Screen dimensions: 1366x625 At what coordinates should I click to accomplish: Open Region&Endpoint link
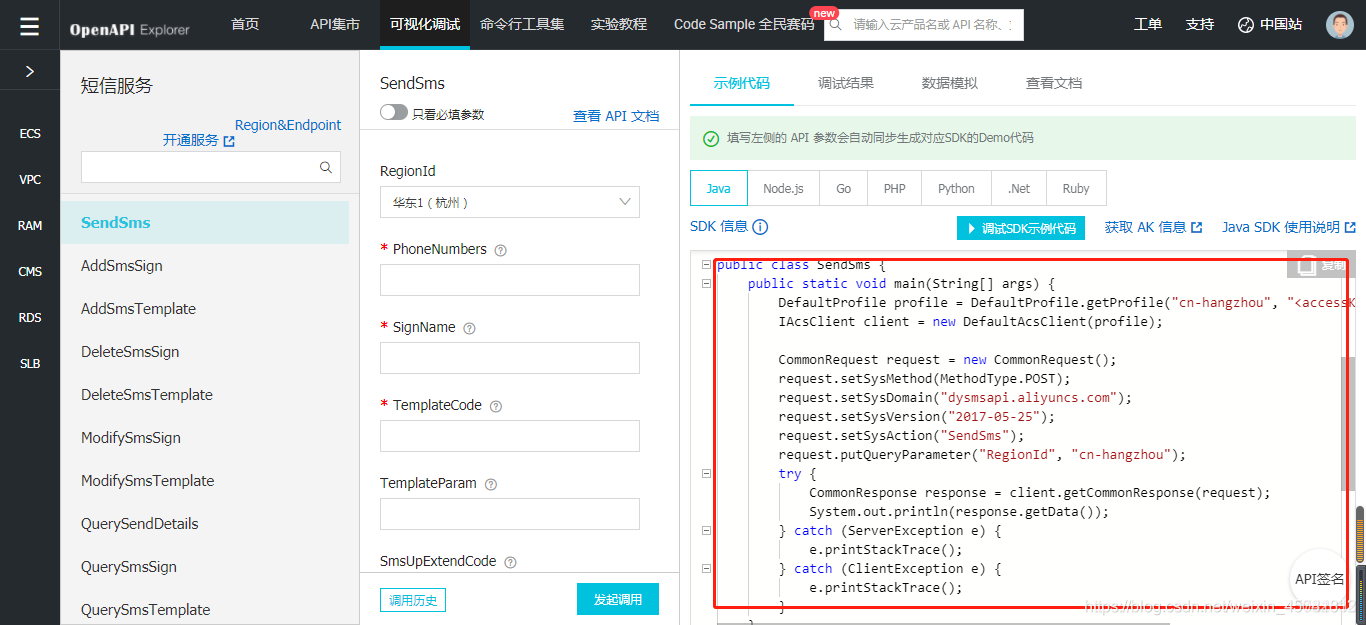point(288,125)
